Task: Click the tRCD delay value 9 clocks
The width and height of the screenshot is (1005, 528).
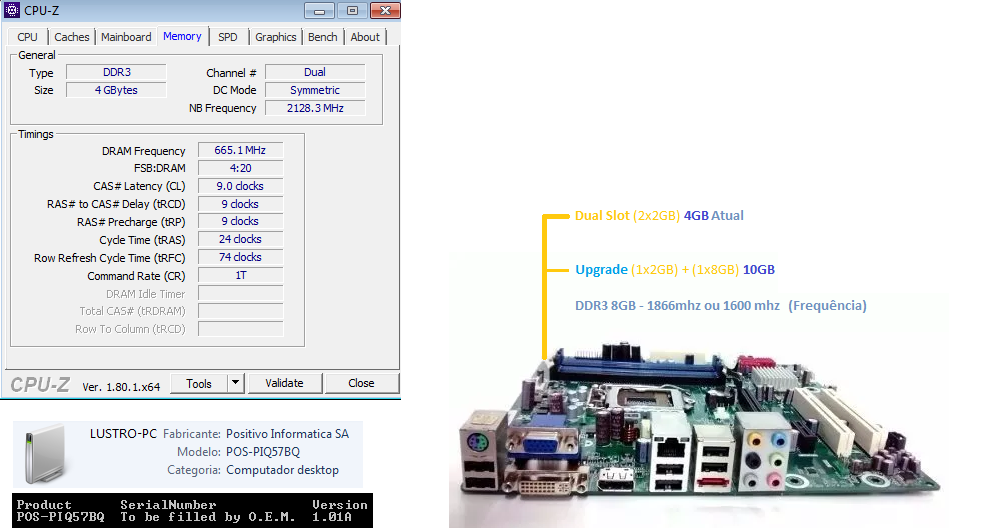Action: coord(240,204)
